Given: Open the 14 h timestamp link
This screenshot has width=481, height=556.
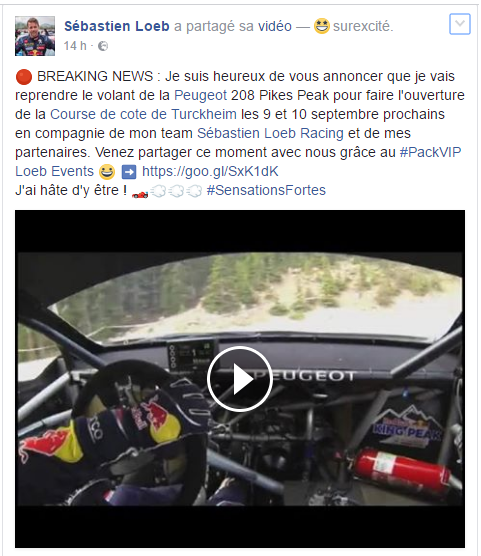Looking at the screenshot, I should click(75, 46).
